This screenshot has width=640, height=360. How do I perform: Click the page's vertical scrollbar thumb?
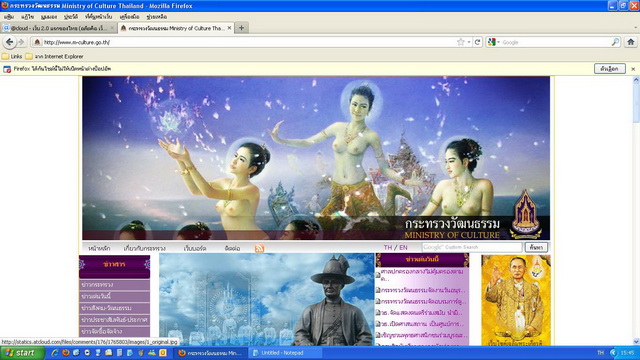click(636, 103)
